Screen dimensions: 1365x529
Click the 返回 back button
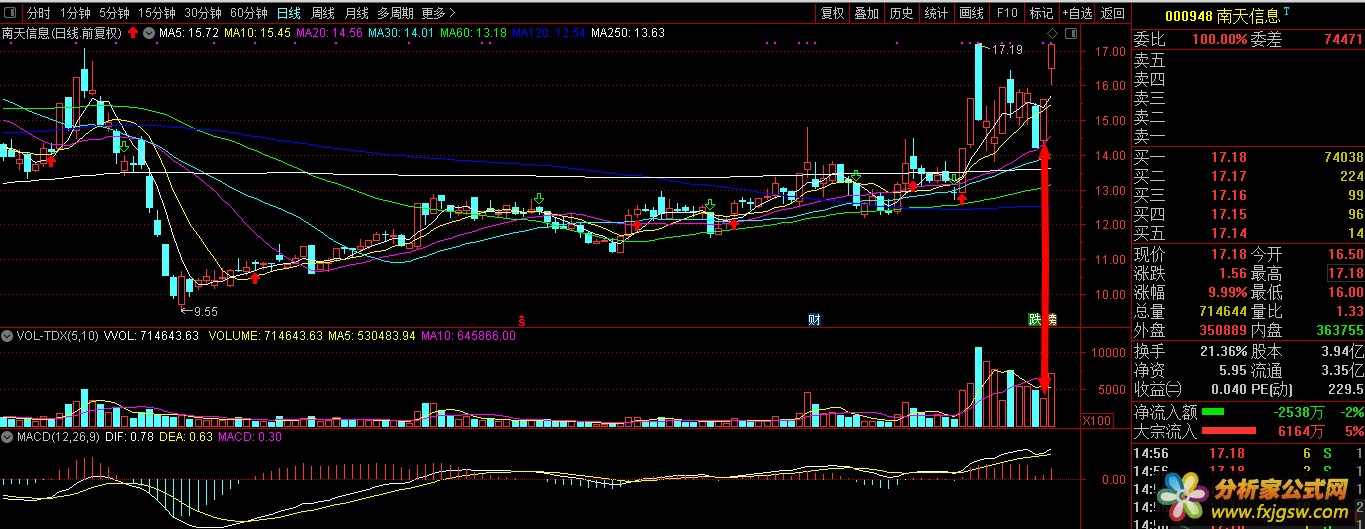(x=1112, y=13)
